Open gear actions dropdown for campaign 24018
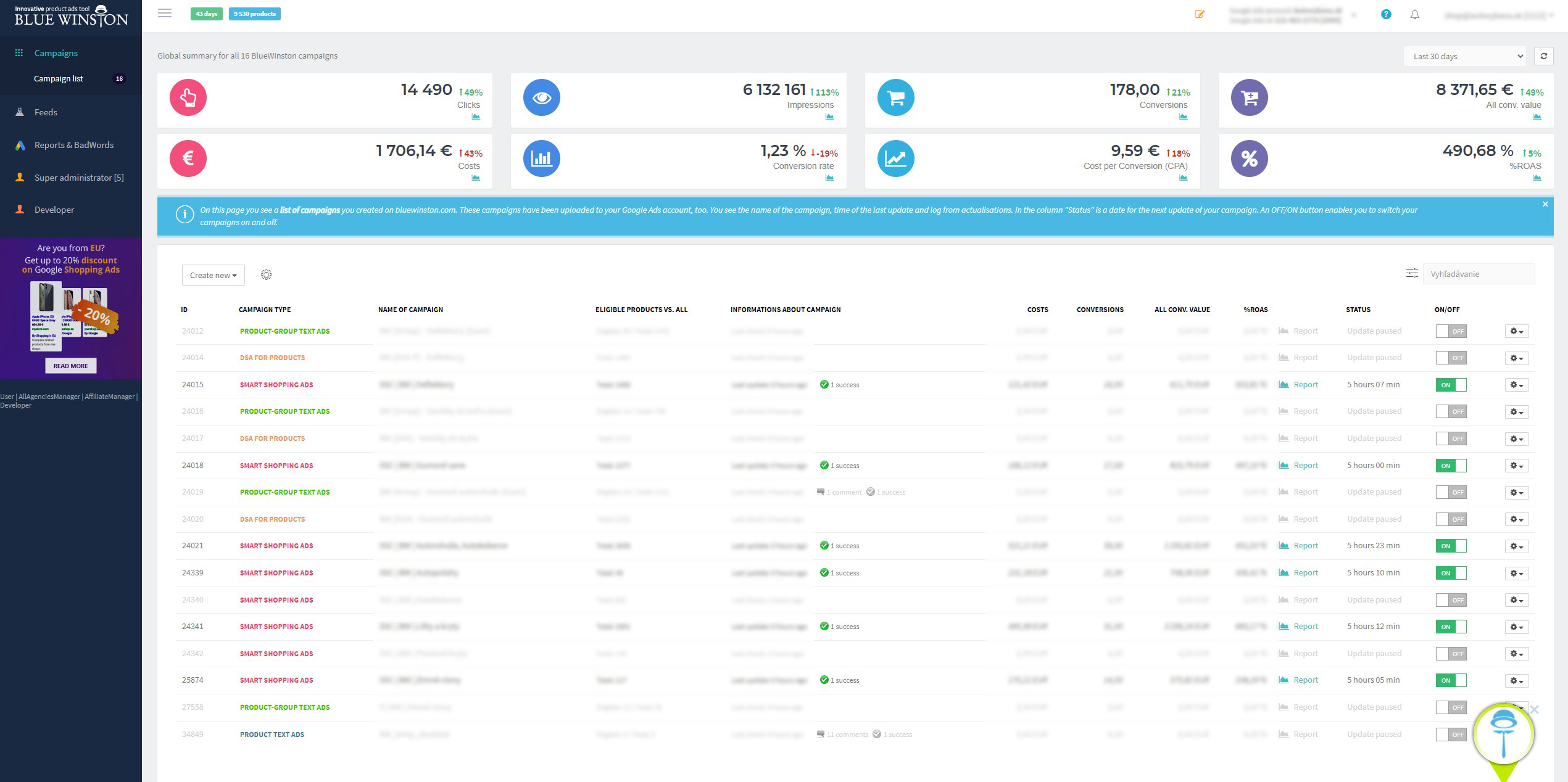1568x782 pixels. (x=1516, y=466)
